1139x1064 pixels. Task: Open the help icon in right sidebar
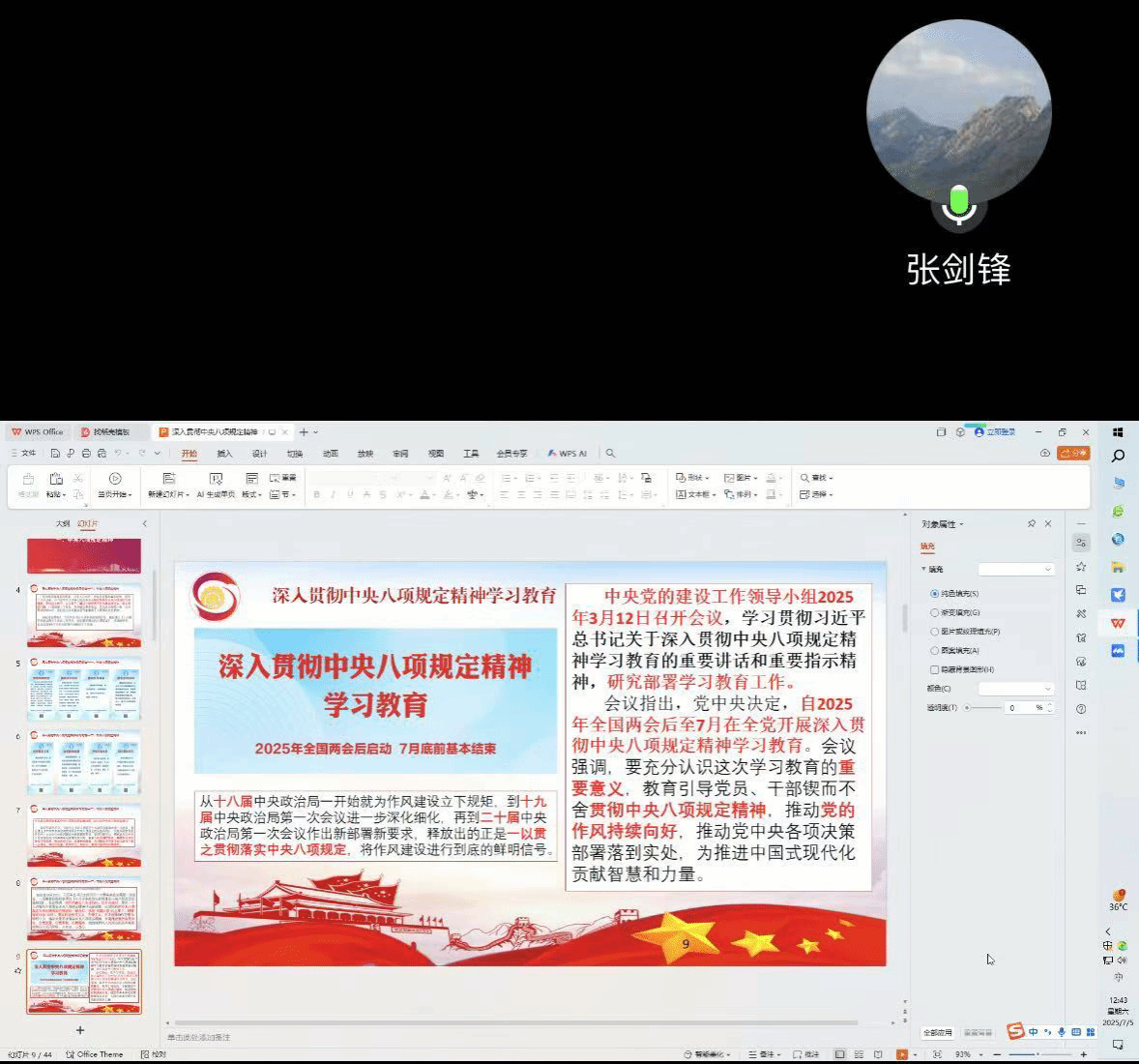(x=1081, y=709)
